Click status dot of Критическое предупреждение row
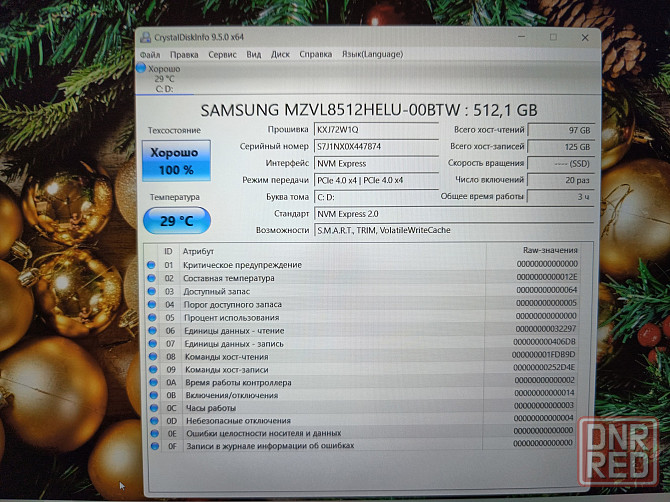The height and width of the screenshot is (502, 670). tap(151, 265)
